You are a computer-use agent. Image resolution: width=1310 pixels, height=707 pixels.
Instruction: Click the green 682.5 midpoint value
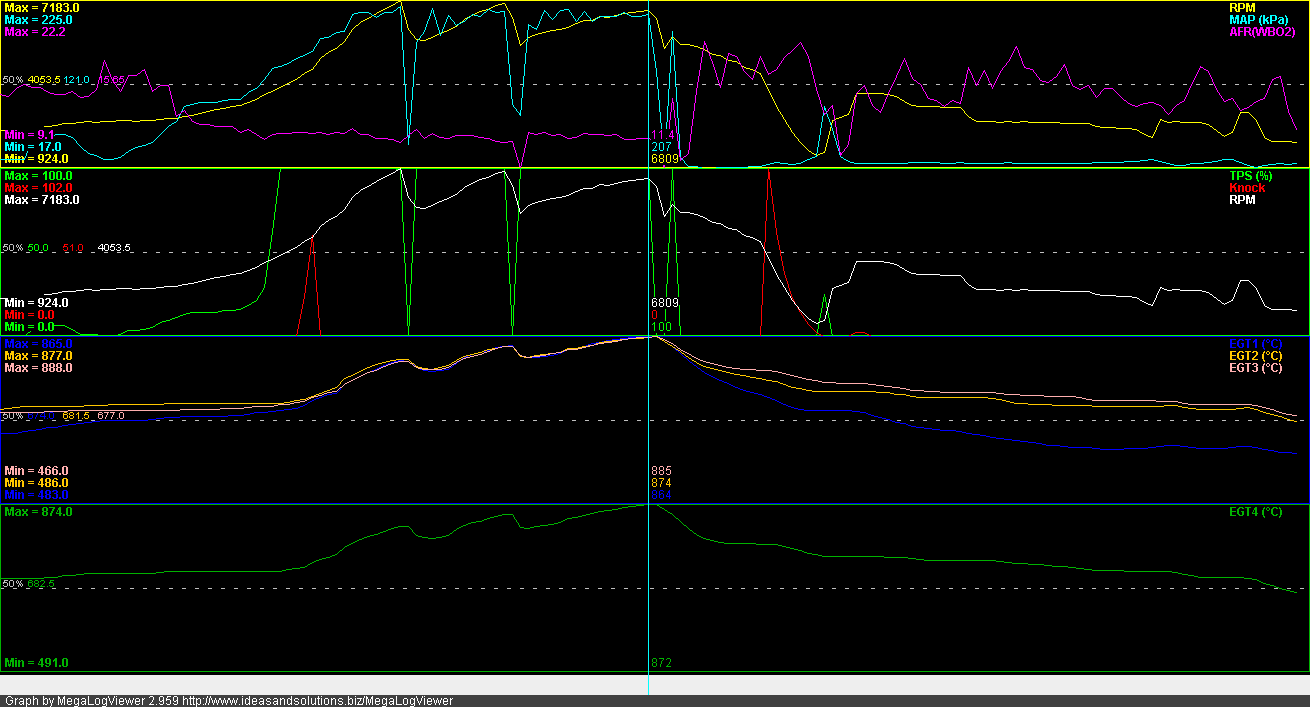pyautogui.click(x=41, y=584)
